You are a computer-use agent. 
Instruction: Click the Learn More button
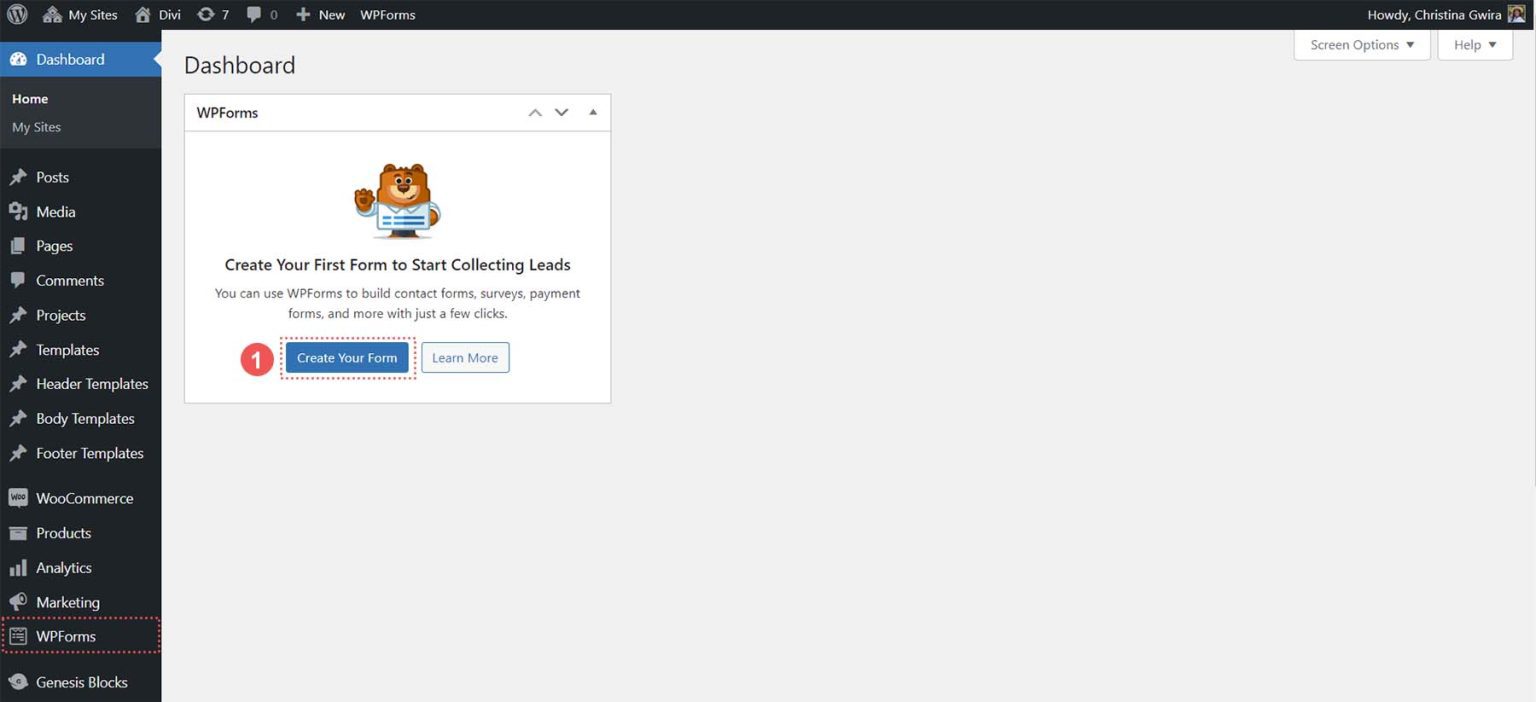[464, 357]
